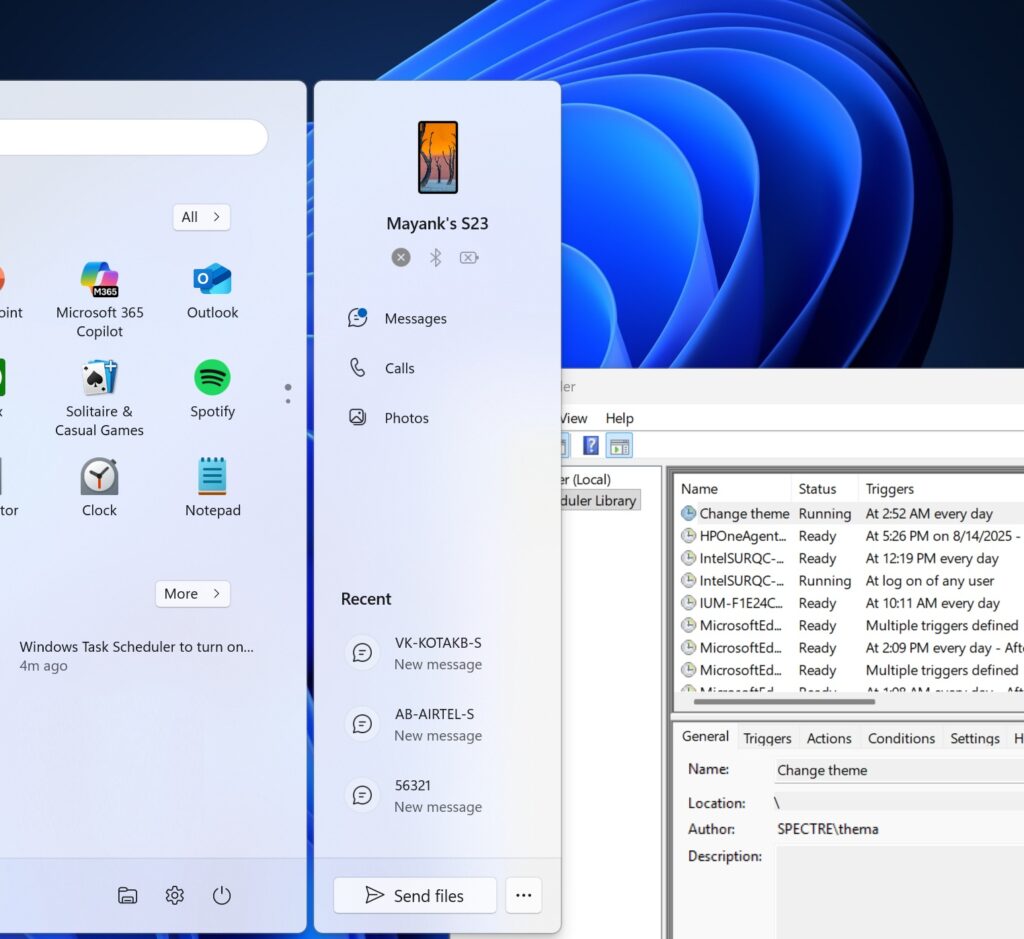The image size is (1024, 939).
Task: Open Photos in Phone Link
Action: click(404, 417)
